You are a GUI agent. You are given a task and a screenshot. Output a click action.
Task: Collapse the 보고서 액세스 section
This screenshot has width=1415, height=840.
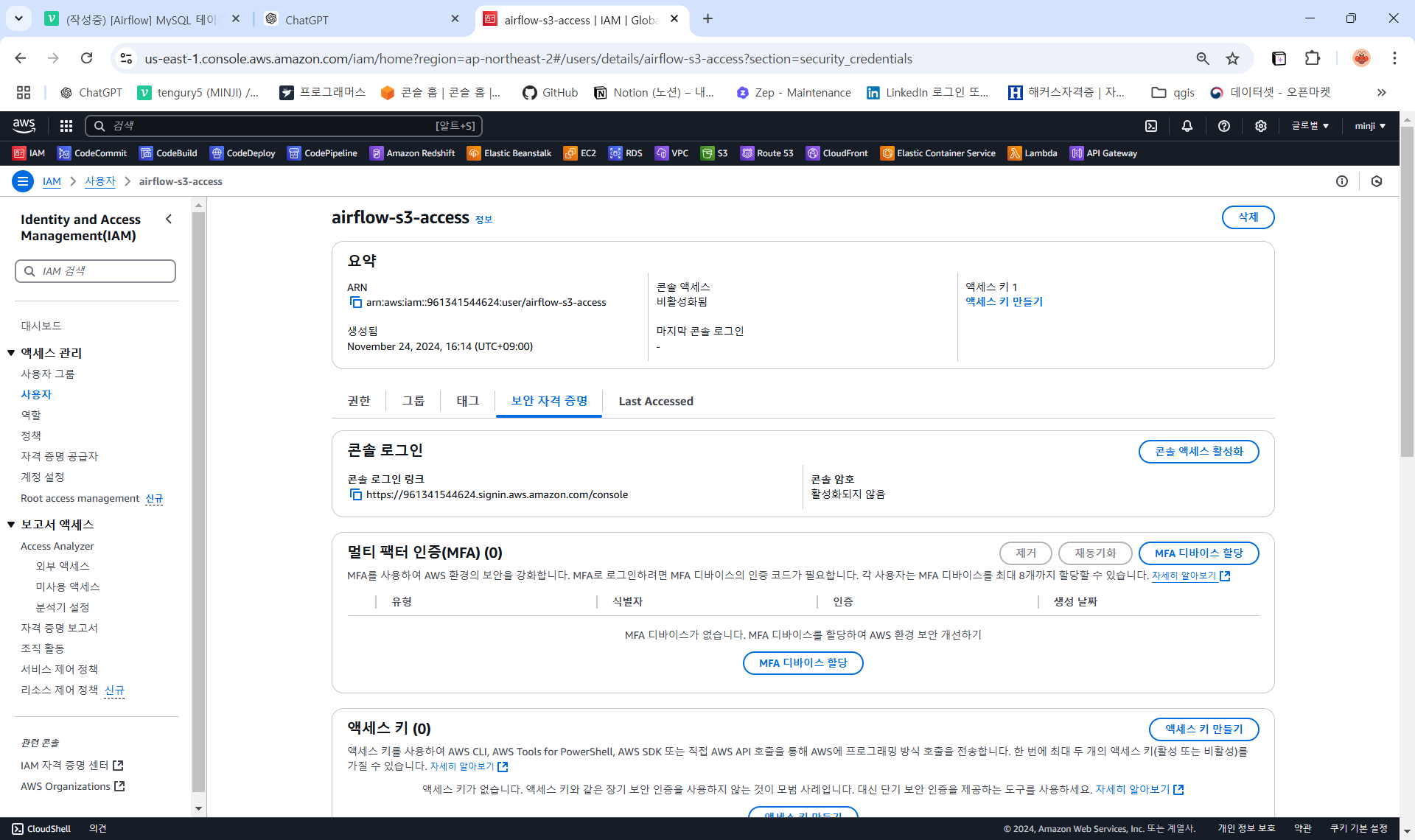point(11,525)
